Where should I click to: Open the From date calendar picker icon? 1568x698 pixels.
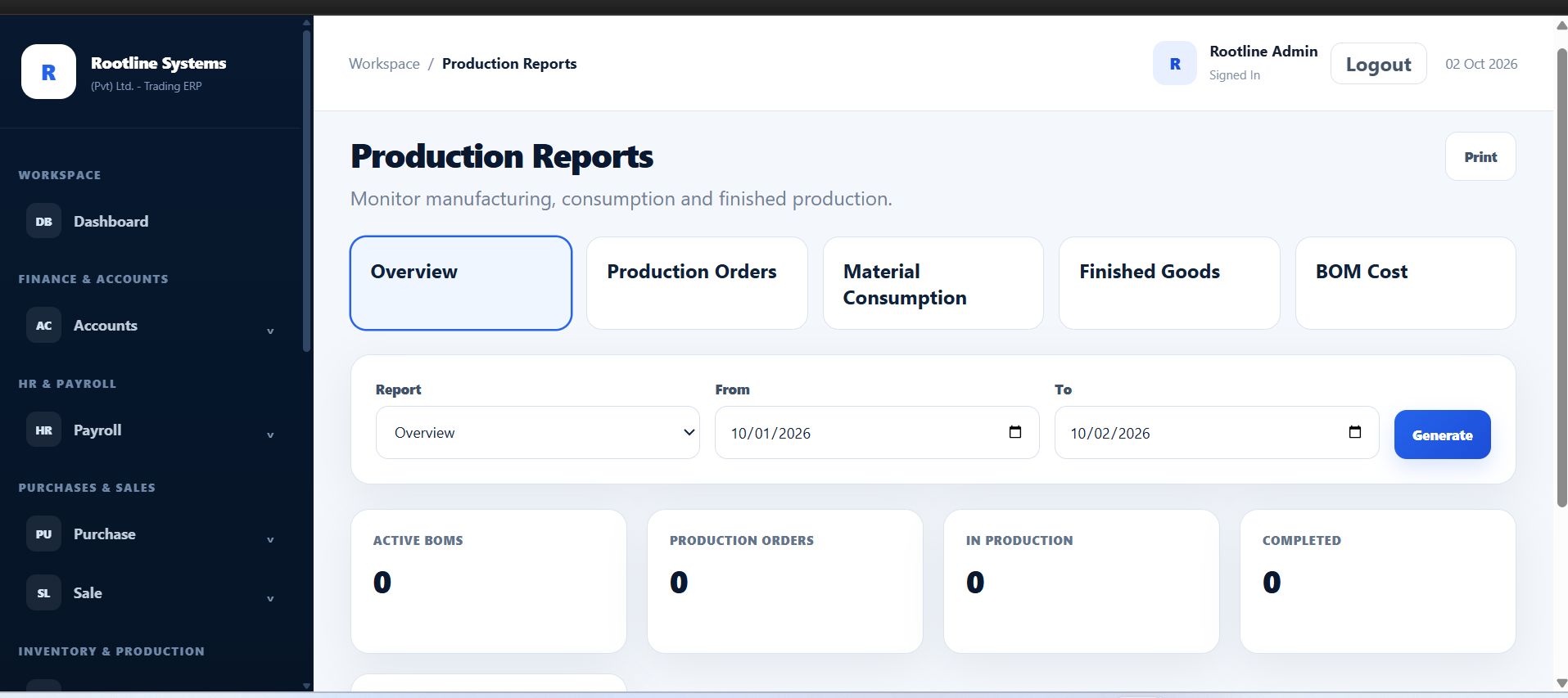[1015, 432]
